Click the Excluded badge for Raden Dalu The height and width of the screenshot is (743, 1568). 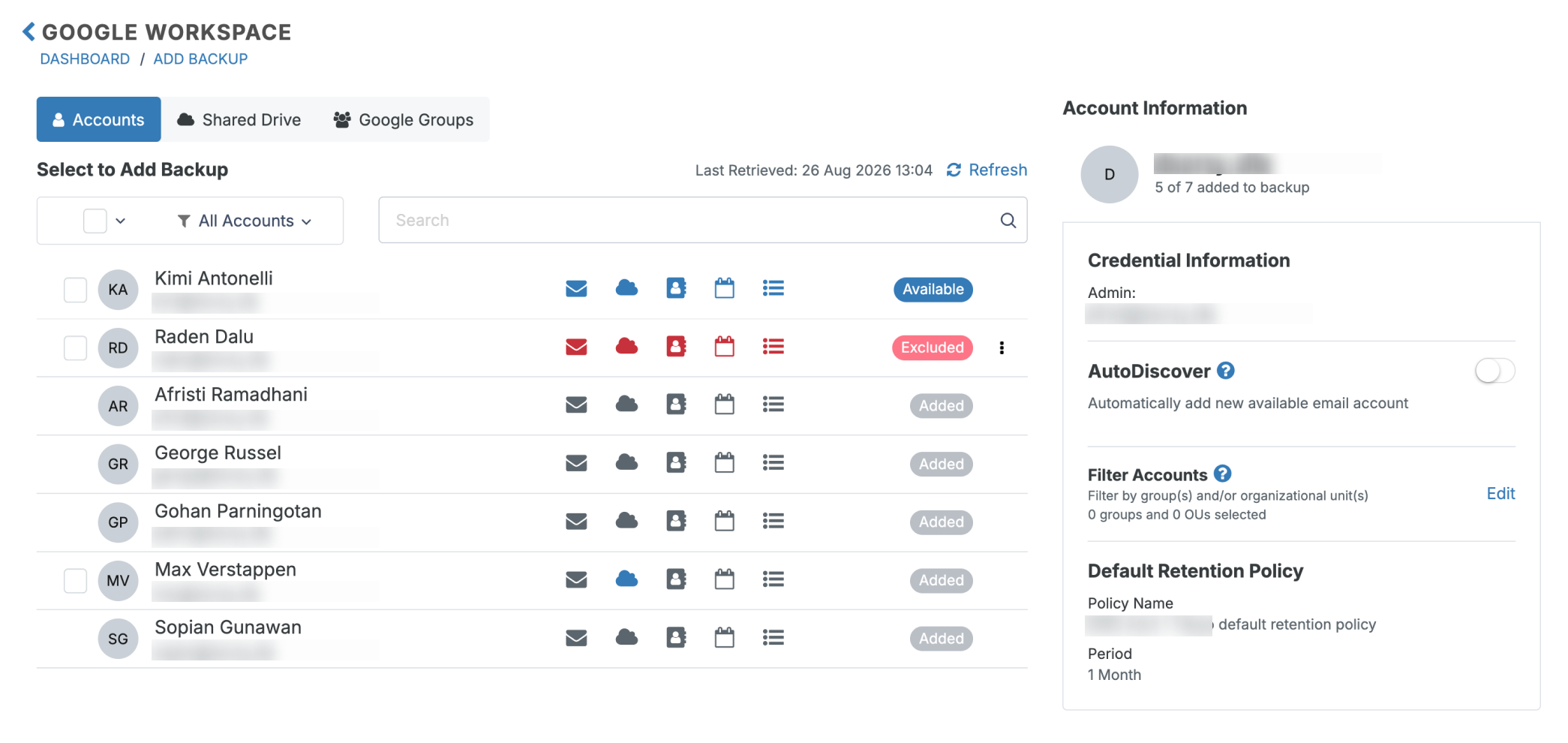(x=932, y=347)
